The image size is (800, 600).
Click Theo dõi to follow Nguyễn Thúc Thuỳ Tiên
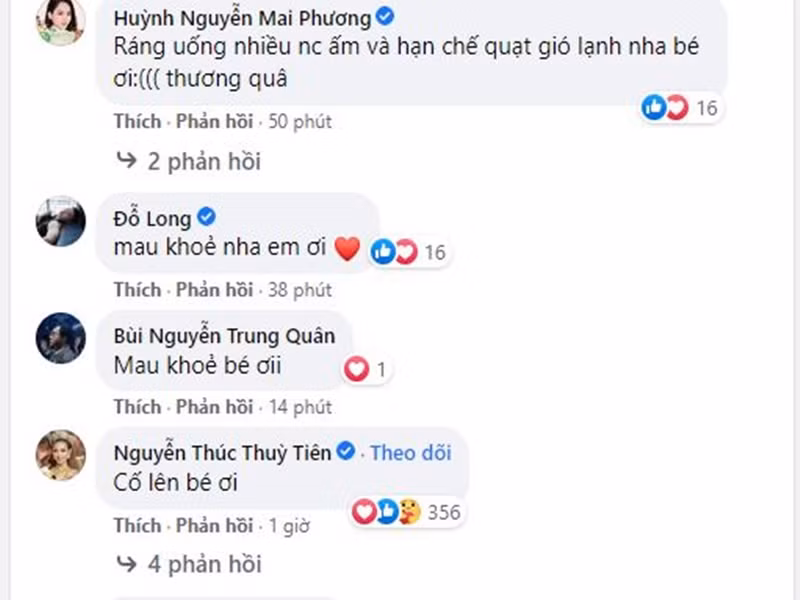tap(411, 452)
